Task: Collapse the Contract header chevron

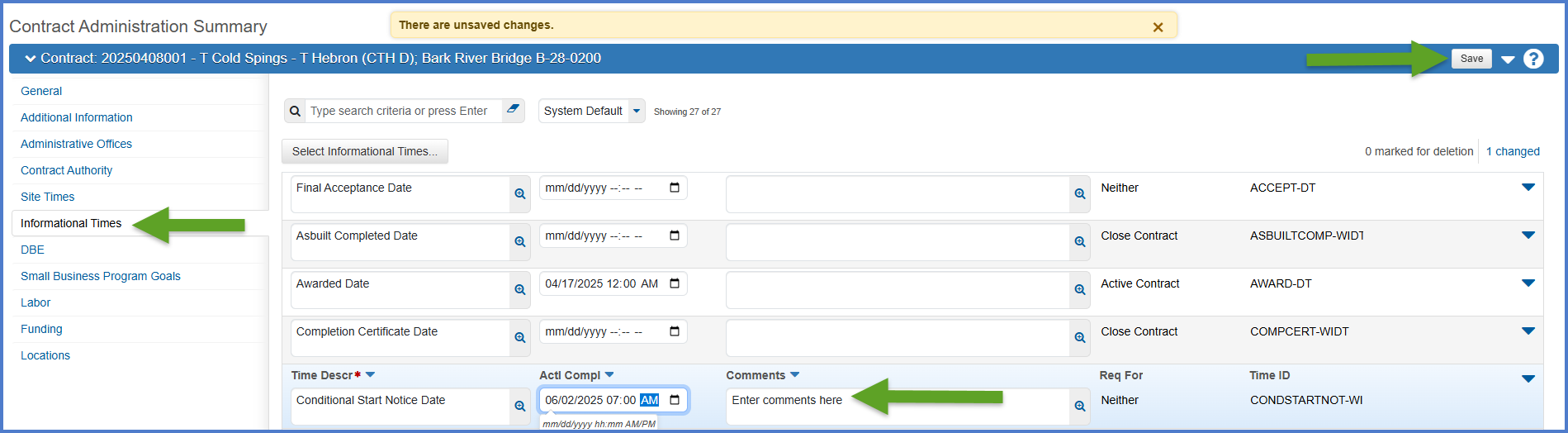Action: tap(31, 59)
